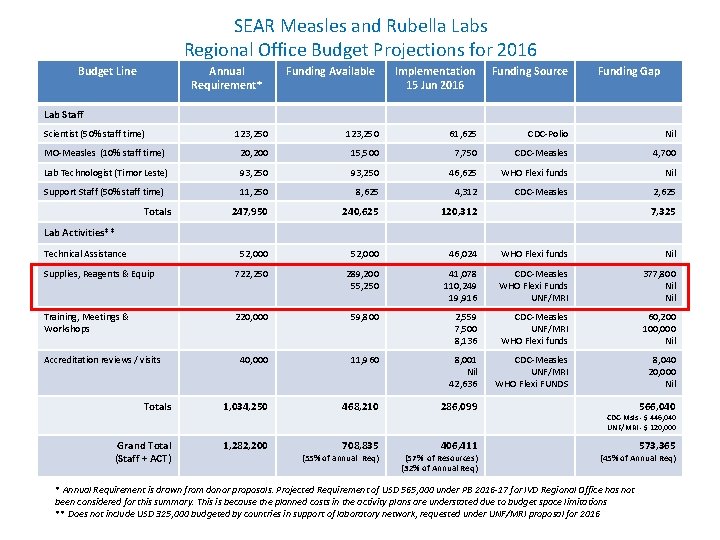Screen dimensions: 720x540
Task: Click 'Regional Office Budget Projections for 2016' subtitle
Action: (x=360, y=50)
